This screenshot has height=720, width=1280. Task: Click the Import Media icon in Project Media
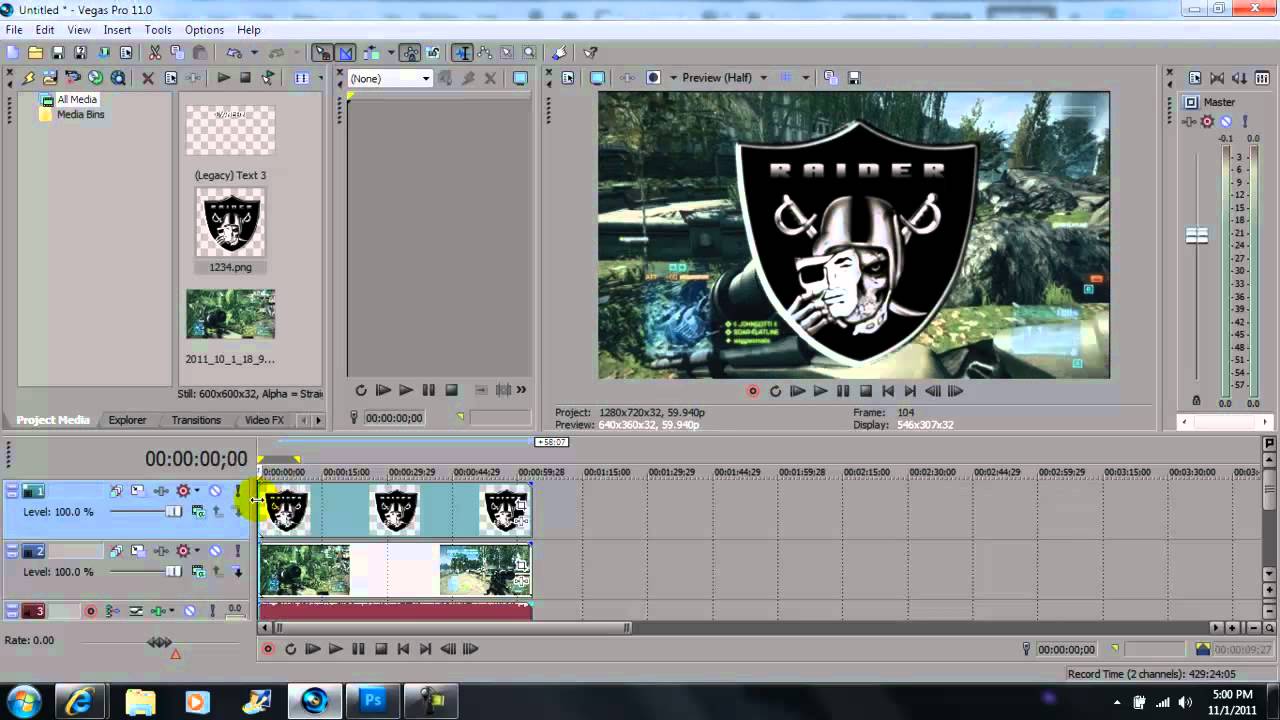50,78
